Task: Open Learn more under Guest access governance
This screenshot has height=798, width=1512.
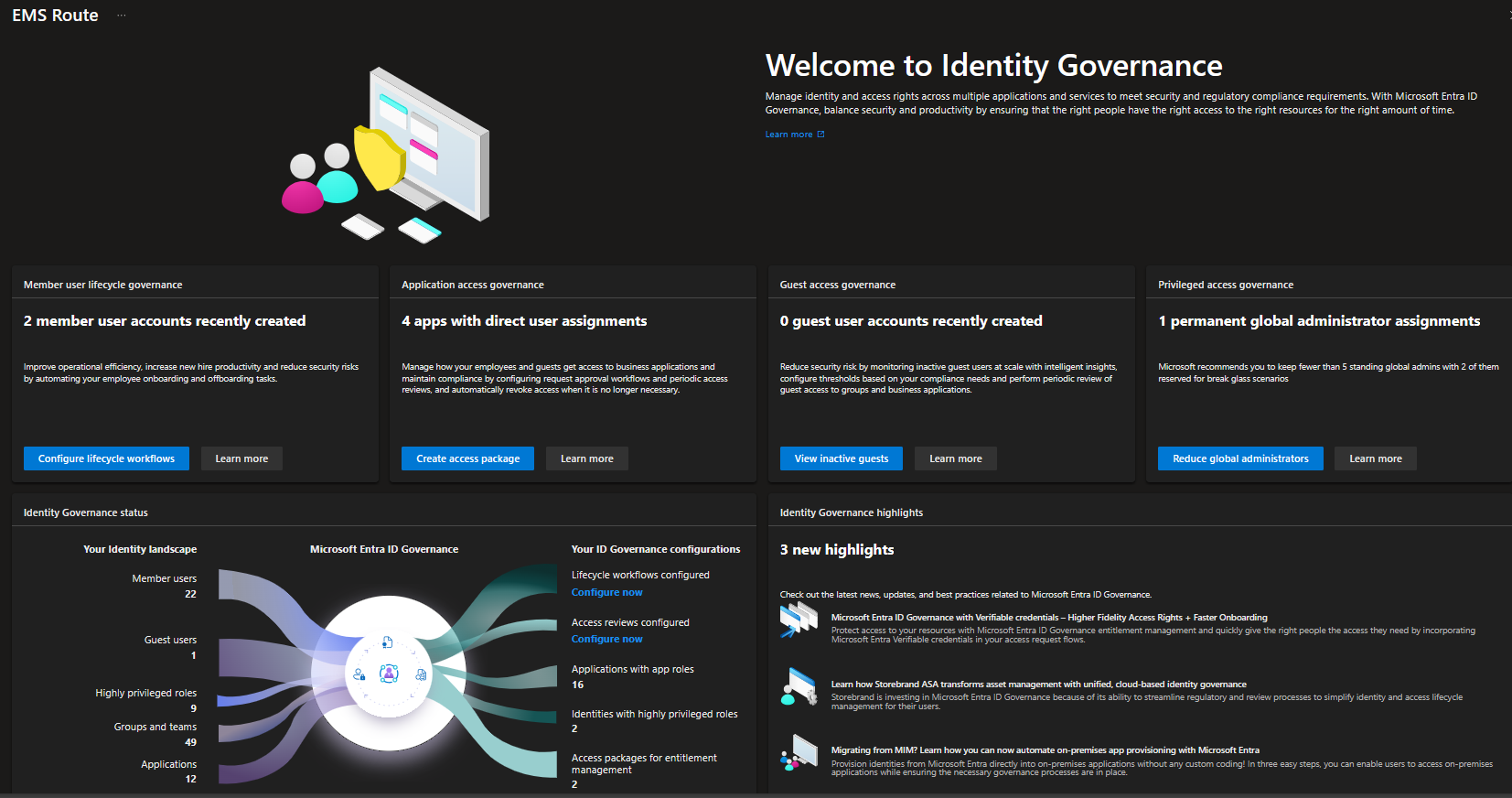Action: 955,458
